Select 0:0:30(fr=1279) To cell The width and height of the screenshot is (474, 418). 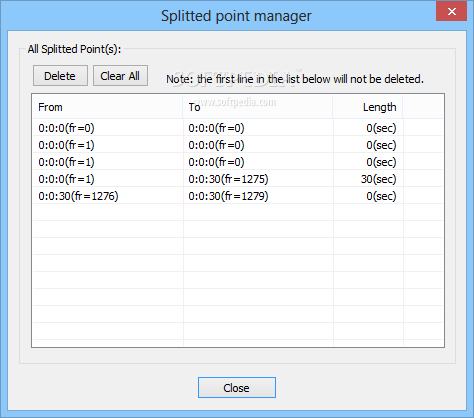tap(228, 196)
